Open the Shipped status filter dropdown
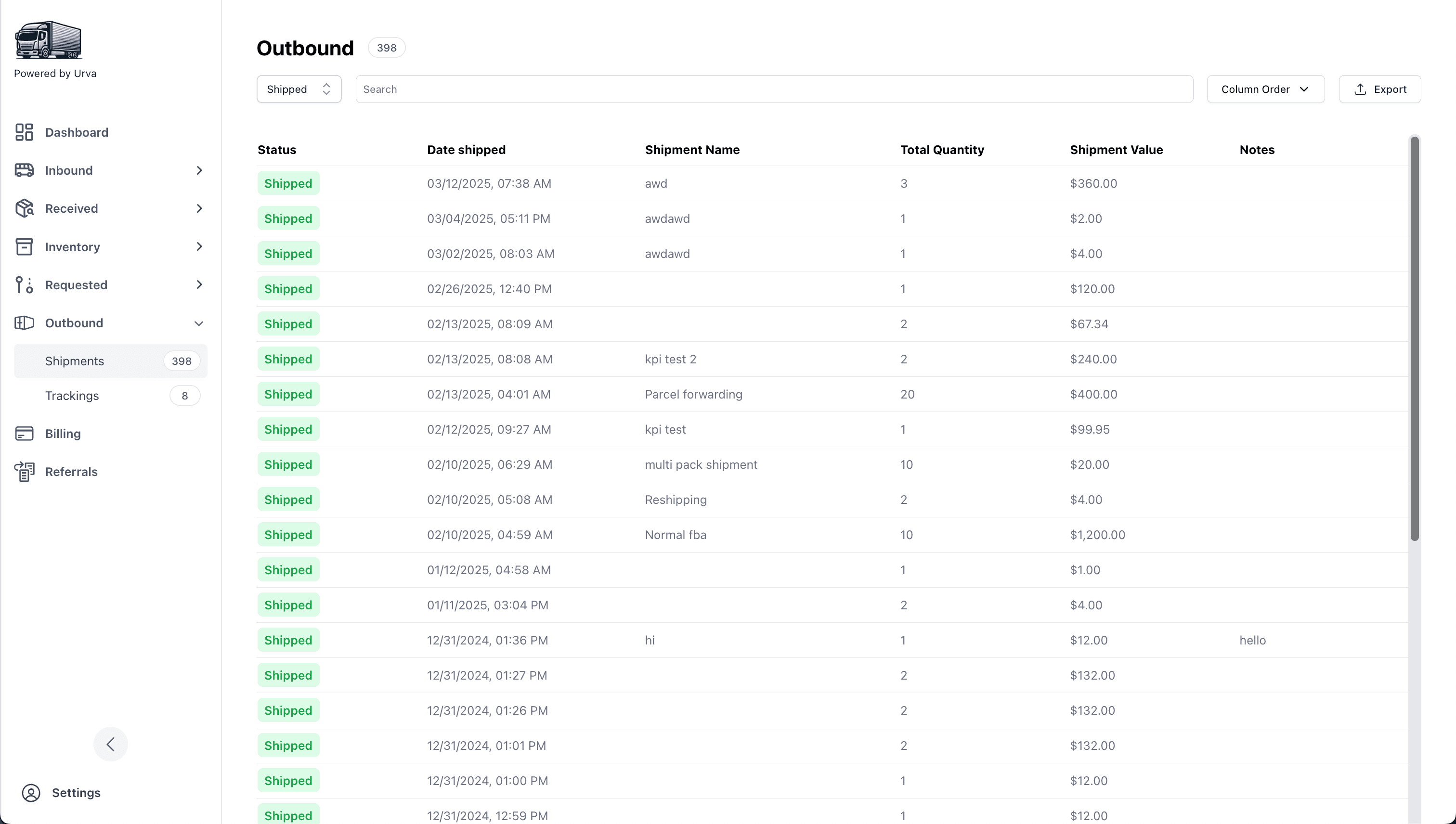 pyautogui.click(x=299, y=90)
